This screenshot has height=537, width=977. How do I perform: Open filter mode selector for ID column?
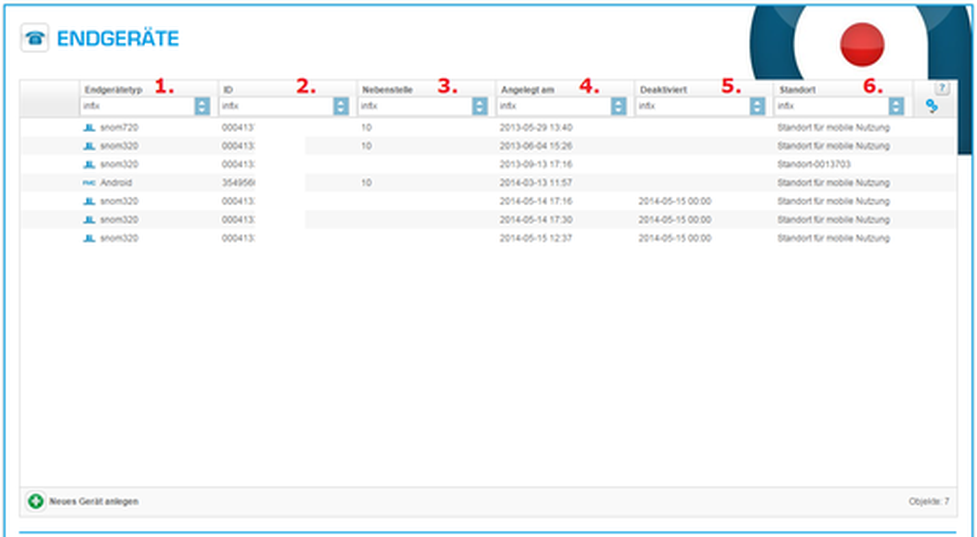(341, 106)
